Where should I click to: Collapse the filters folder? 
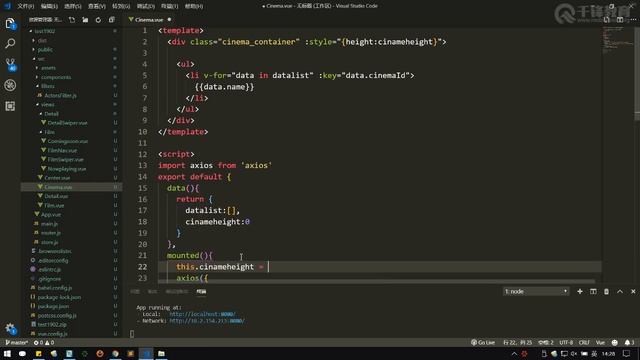point(47,86)
